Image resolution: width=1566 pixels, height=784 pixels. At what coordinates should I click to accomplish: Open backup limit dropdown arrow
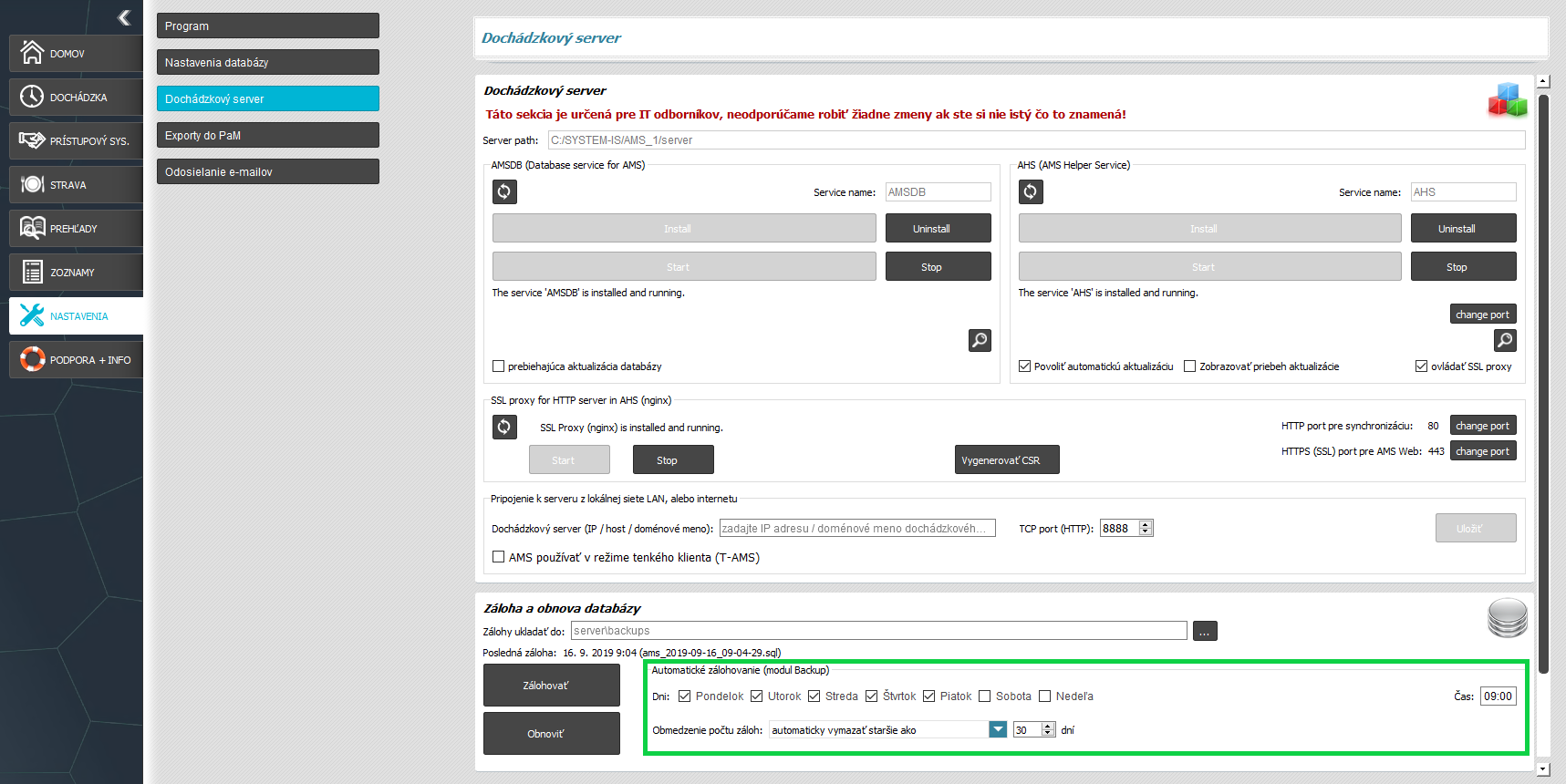(x=998, y=729)
